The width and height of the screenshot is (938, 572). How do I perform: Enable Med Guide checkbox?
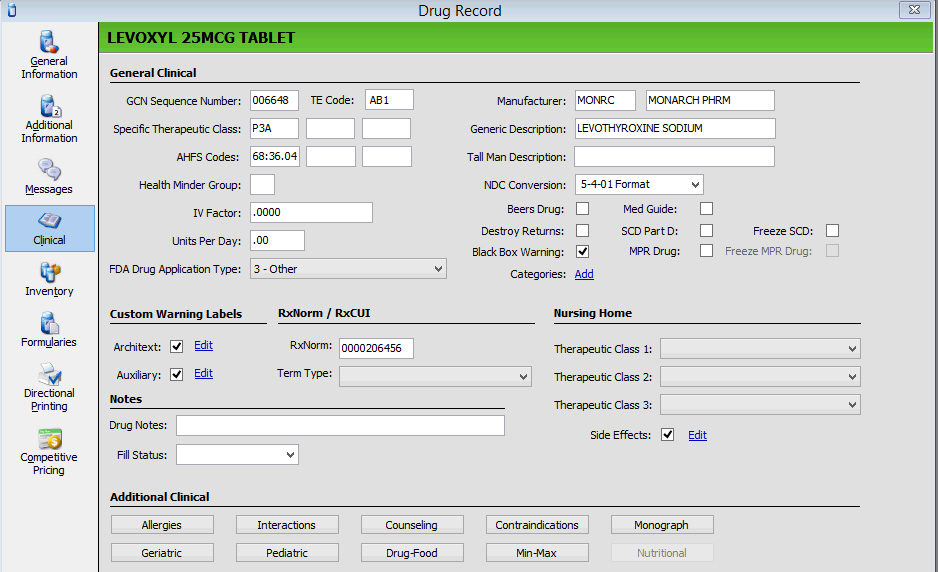pyautogui.click(x=706, y=208)
